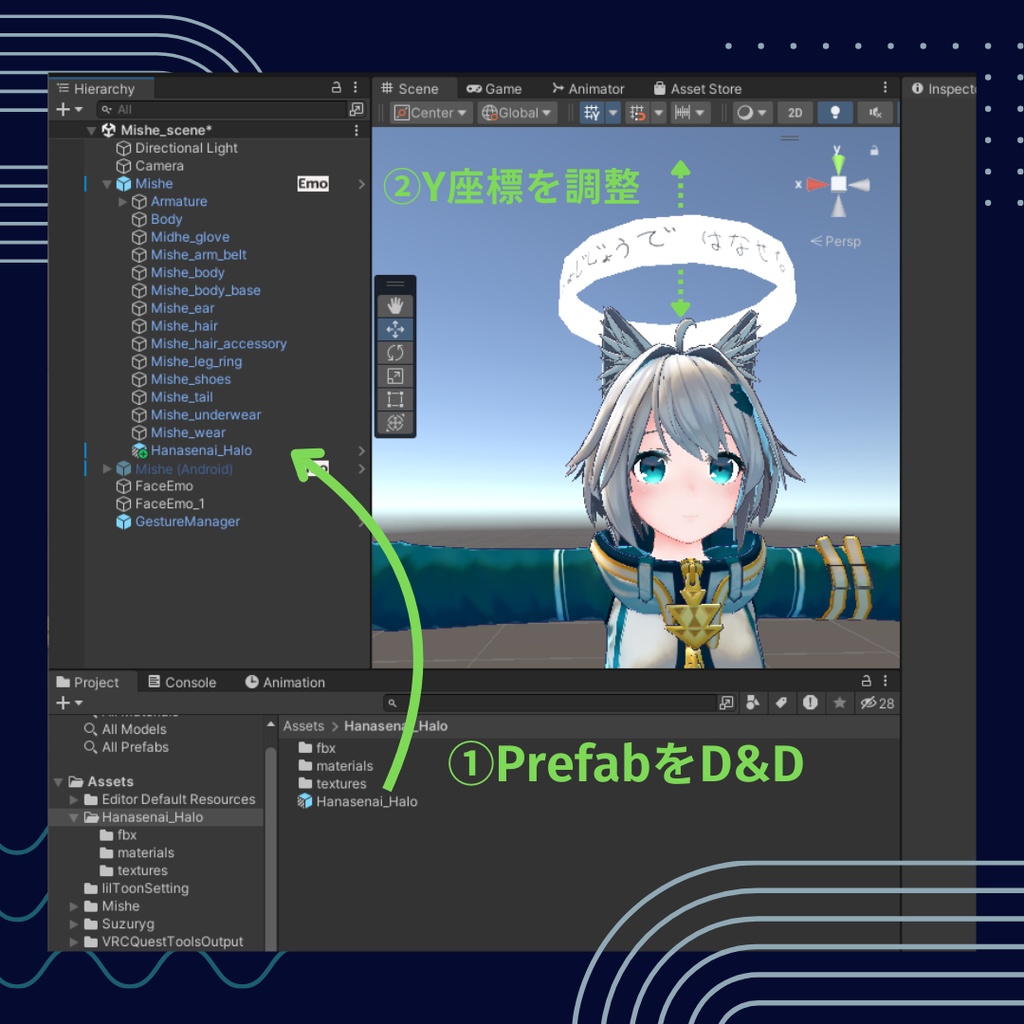Click Assets in the breadcrumb path

(x=304, y=726)
